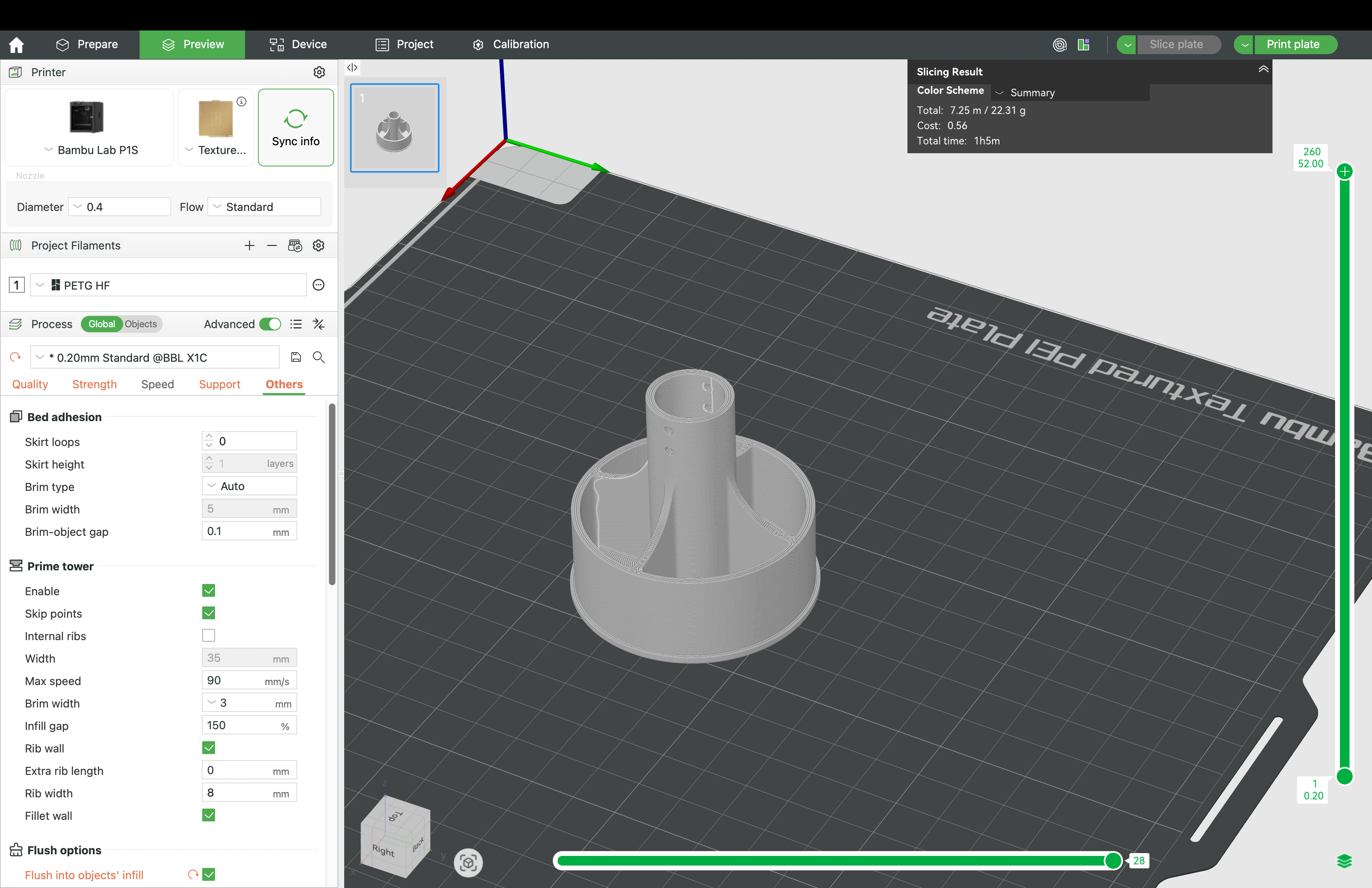
Task: Click the Sync info button
Action: 296,128
